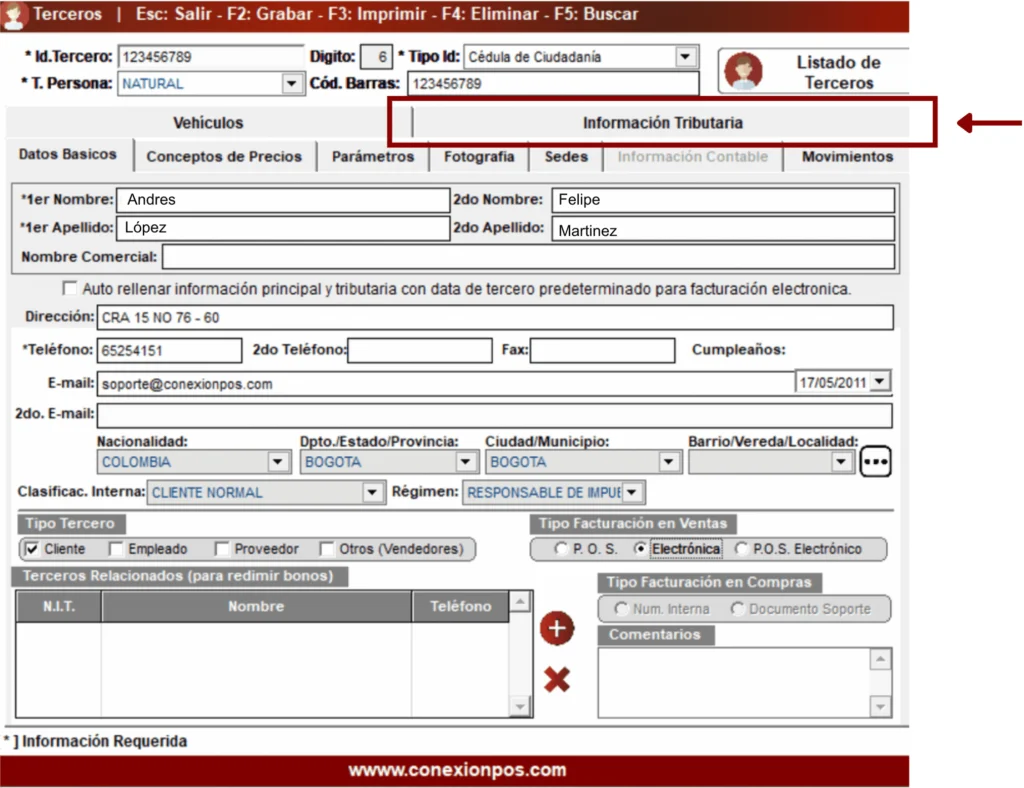Switch to the Vehículos tab
The image size is (1024, 788).
pos(208,123)
